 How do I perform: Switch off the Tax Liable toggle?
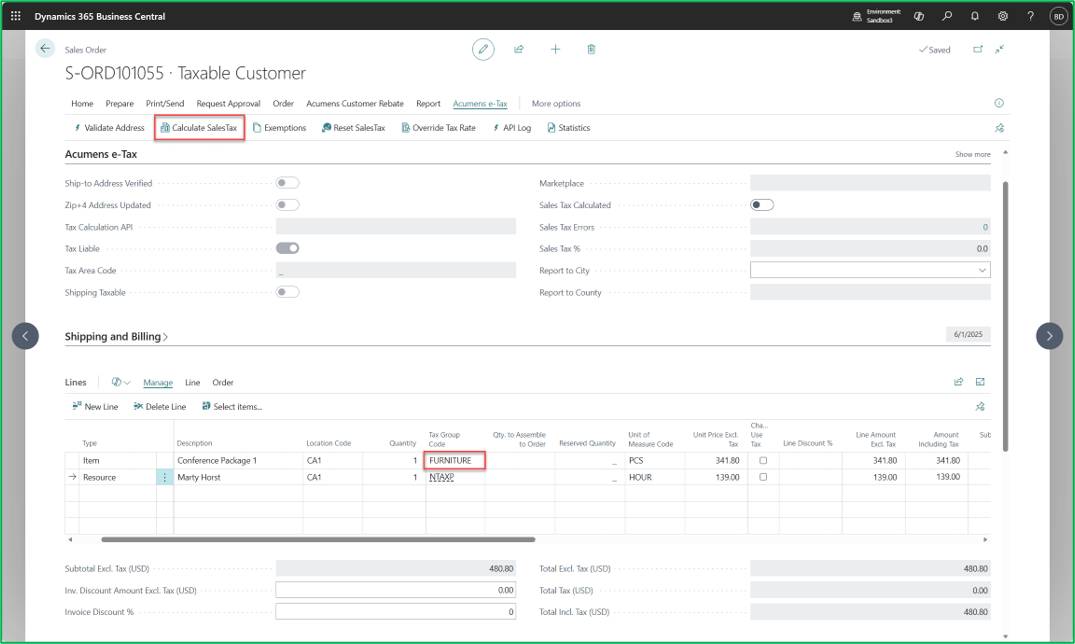[x=287, y=248]
